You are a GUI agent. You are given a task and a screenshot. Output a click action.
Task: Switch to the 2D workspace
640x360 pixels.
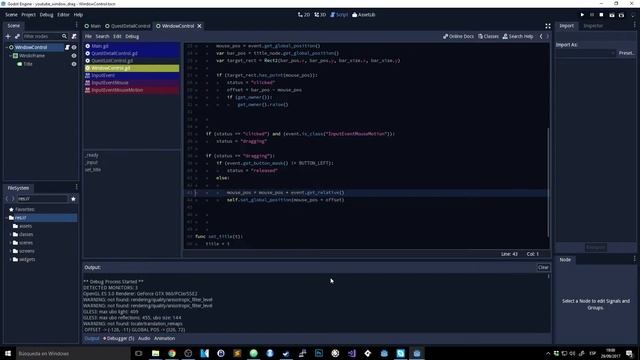(304, 15)
